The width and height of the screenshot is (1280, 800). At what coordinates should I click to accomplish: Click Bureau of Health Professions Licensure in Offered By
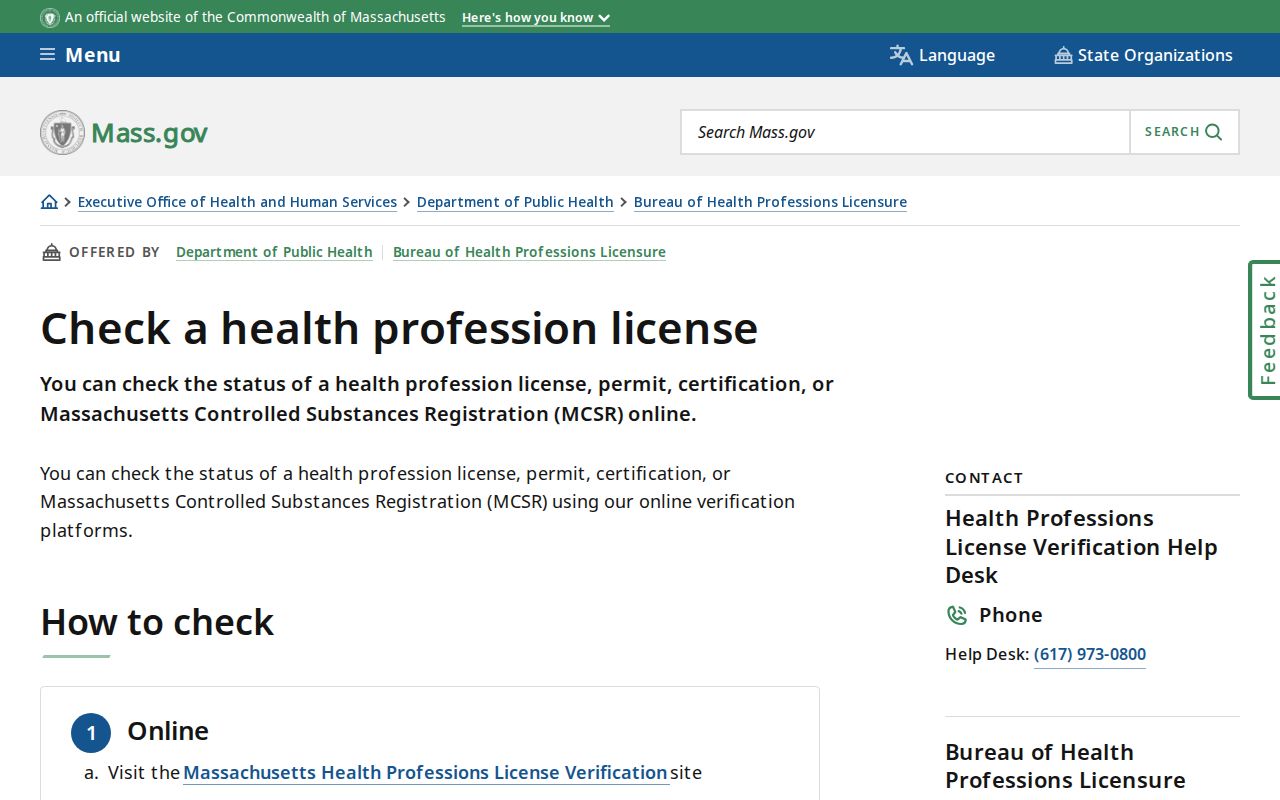529,252
